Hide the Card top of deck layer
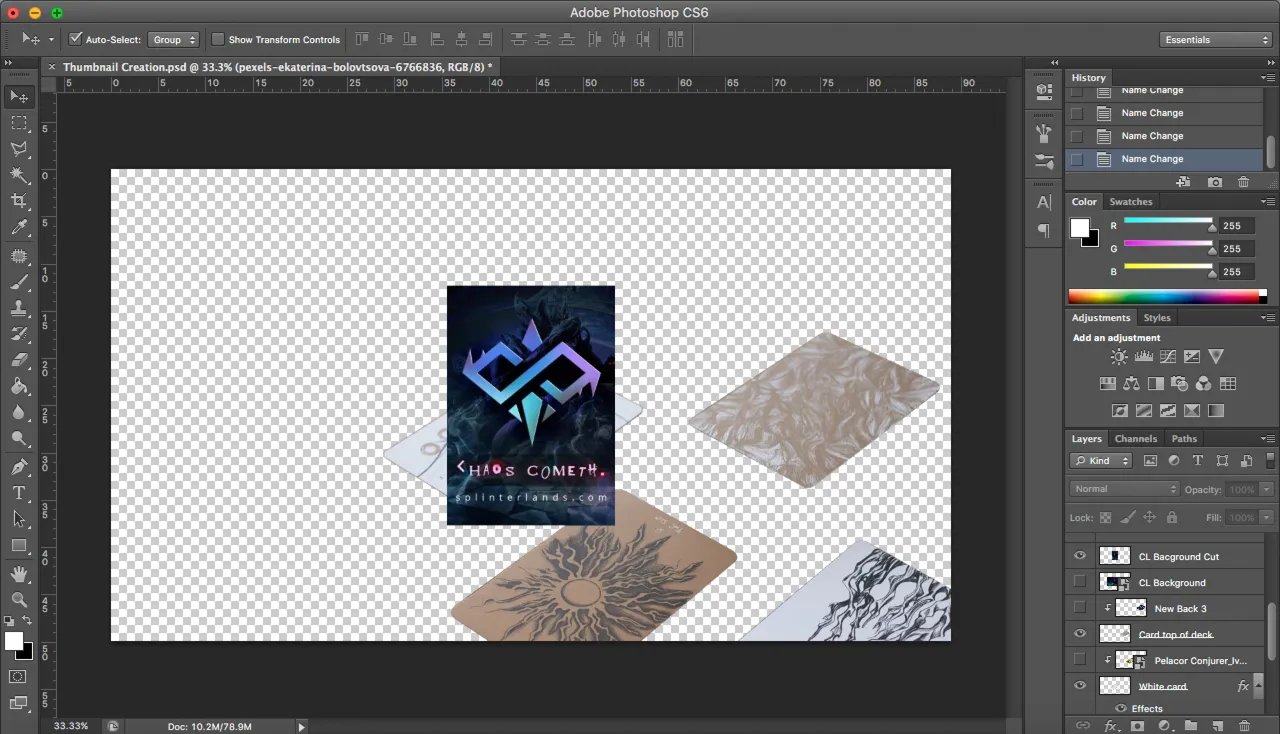This screenshot has width=1280, height=734. [1079, 634]
